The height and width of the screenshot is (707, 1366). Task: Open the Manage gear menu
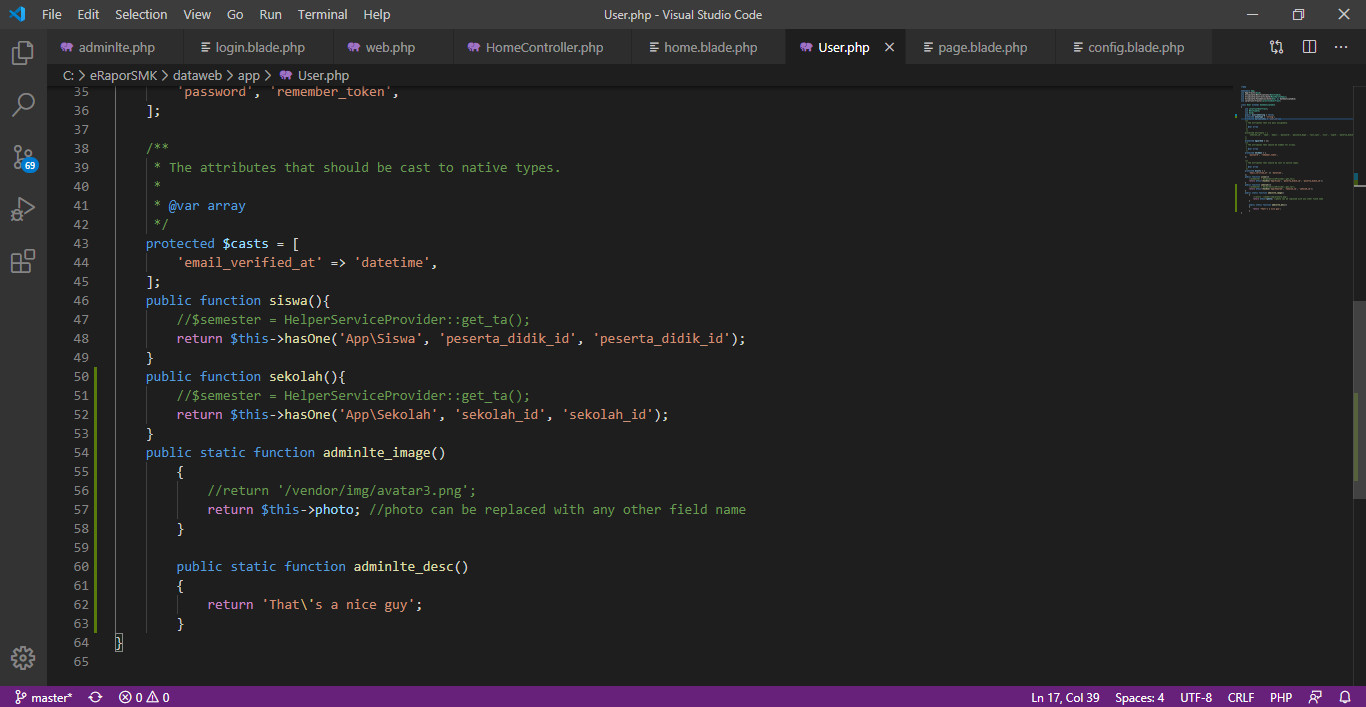pos(23,658)
